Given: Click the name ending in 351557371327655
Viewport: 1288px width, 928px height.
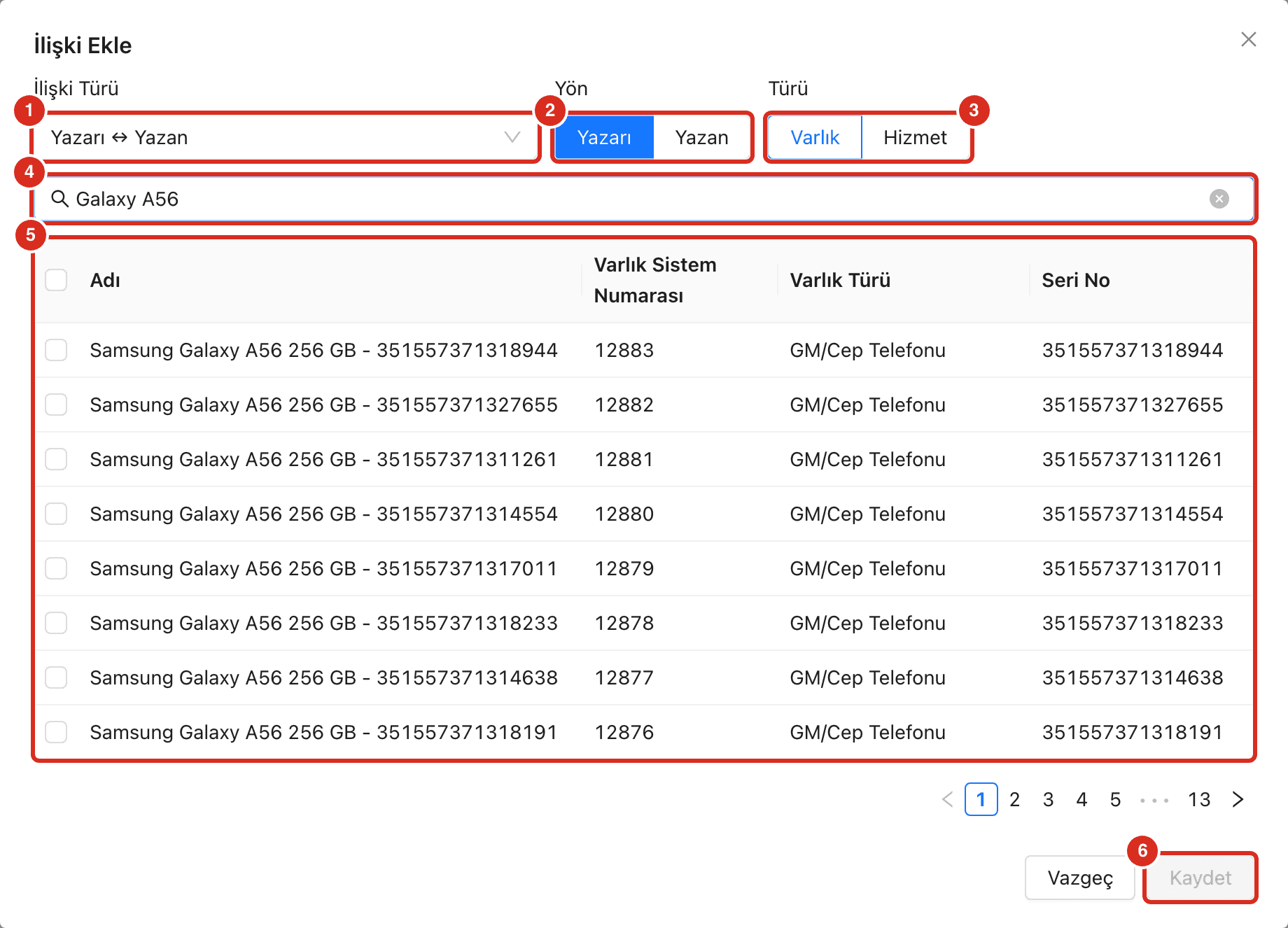Looking at the screenshot, I should 323,405.
